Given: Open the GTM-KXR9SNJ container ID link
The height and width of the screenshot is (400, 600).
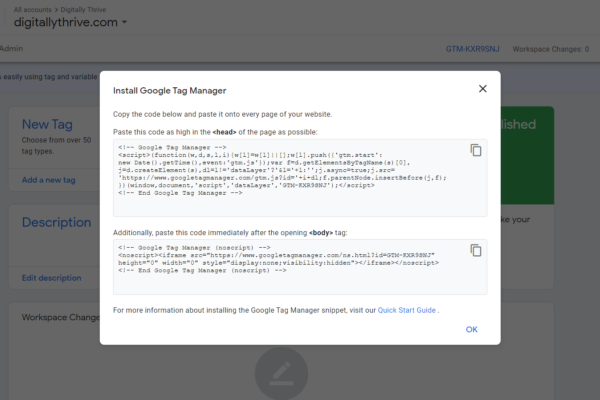Looking at the screenshot, I should pyautogui.click(x=472, y=49).
